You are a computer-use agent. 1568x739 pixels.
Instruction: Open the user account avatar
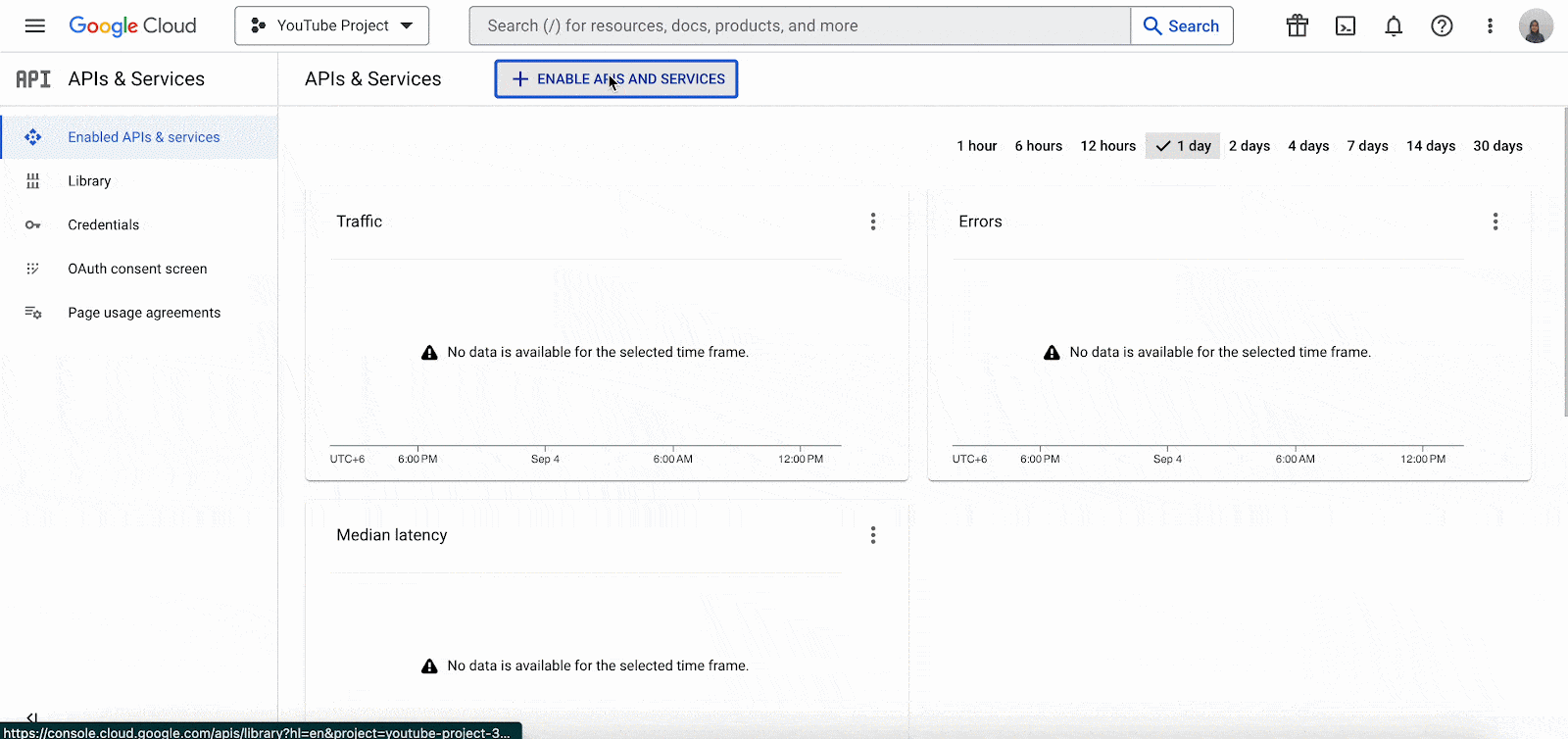[x=1536, y=25]
